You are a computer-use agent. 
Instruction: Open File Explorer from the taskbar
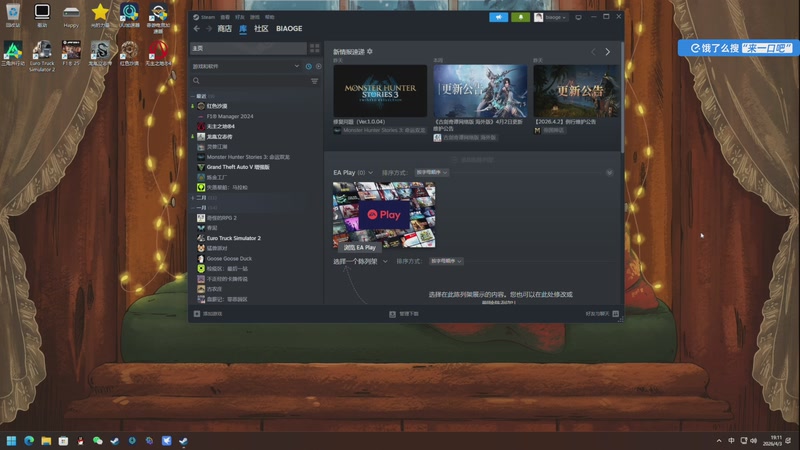click(46, 441)
